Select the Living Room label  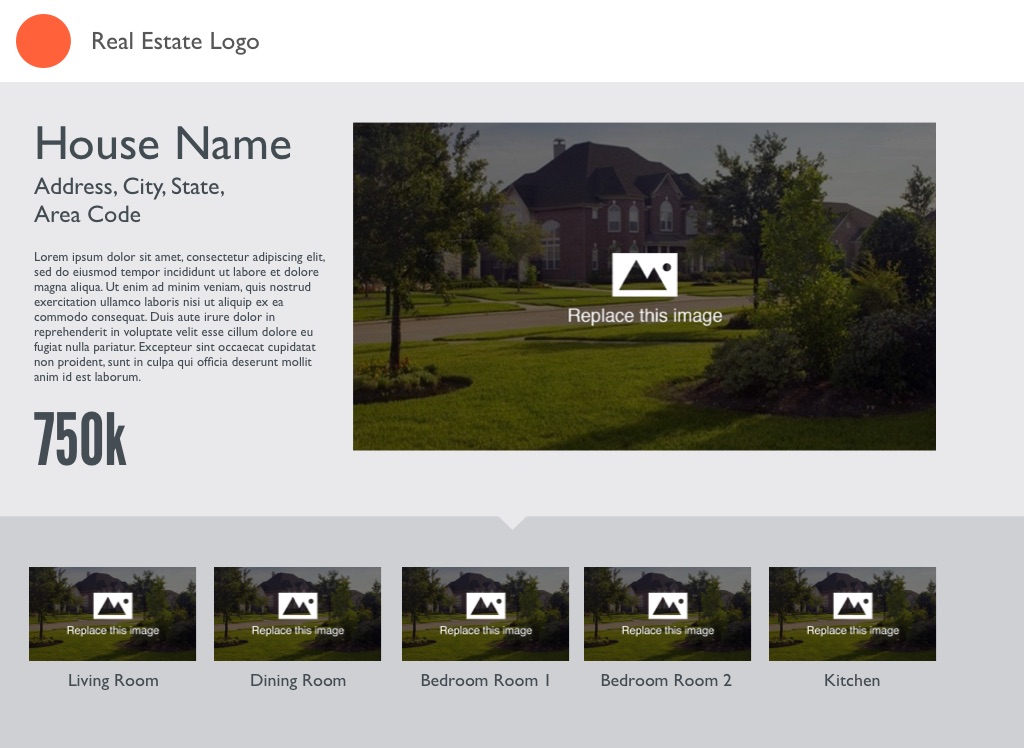click(113, 681)
